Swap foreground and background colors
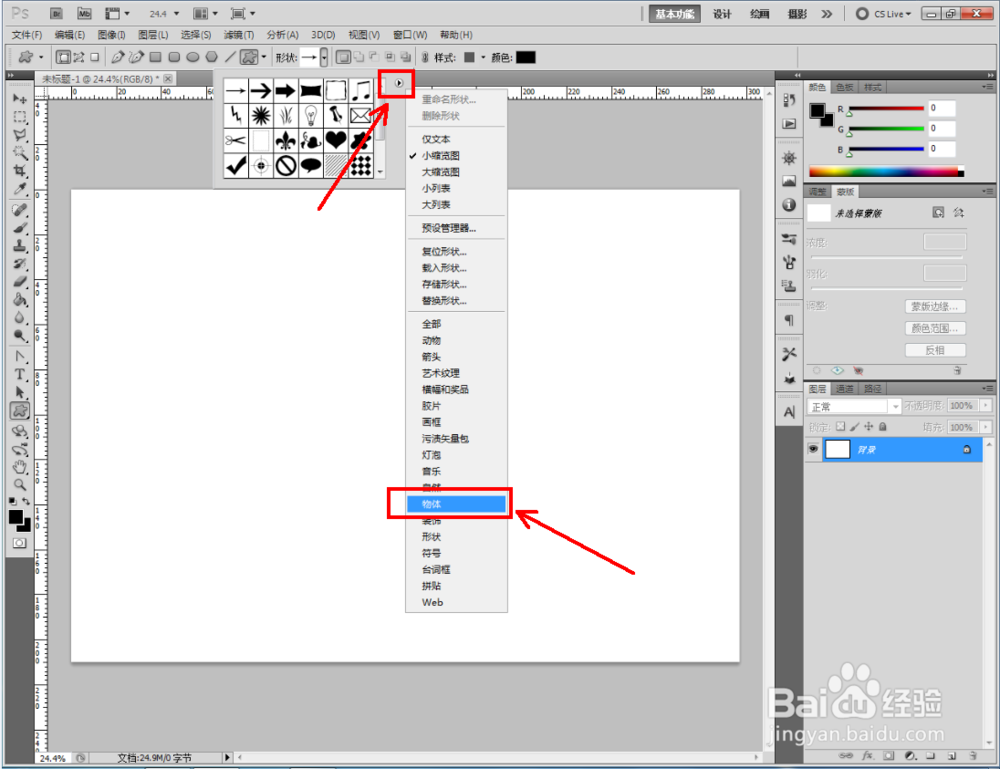The height and width of the screenshot is (769, 1000). pos(26,501)
